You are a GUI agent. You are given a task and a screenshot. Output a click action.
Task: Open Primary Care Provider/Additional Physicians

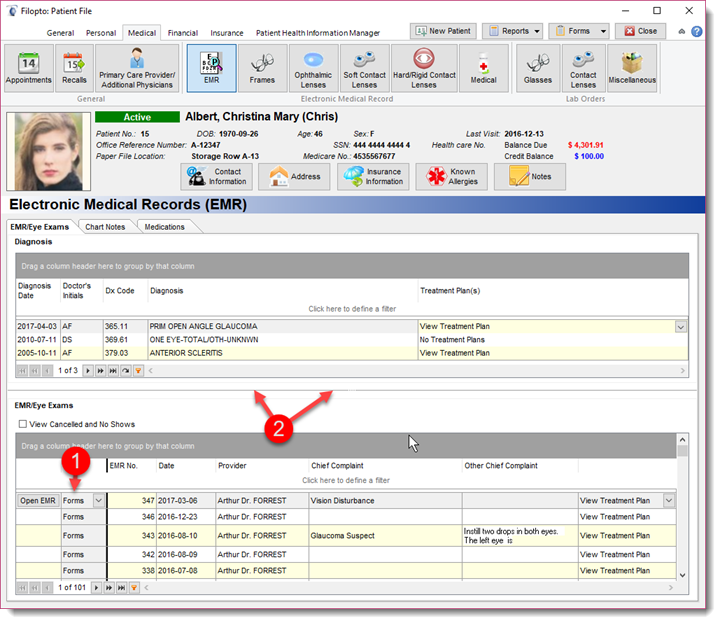coord(137,68)
